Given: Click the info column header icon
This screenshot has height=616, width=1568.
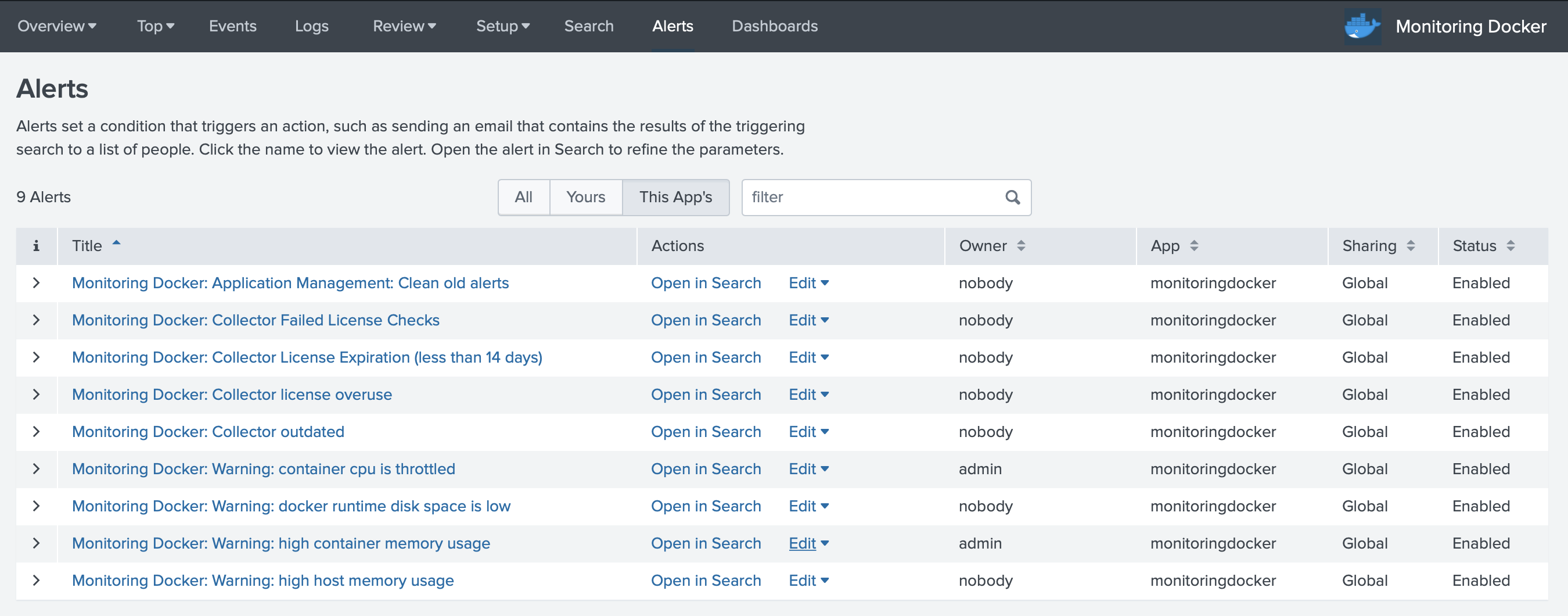Looking at the screenshot, I should pos(36,246).
